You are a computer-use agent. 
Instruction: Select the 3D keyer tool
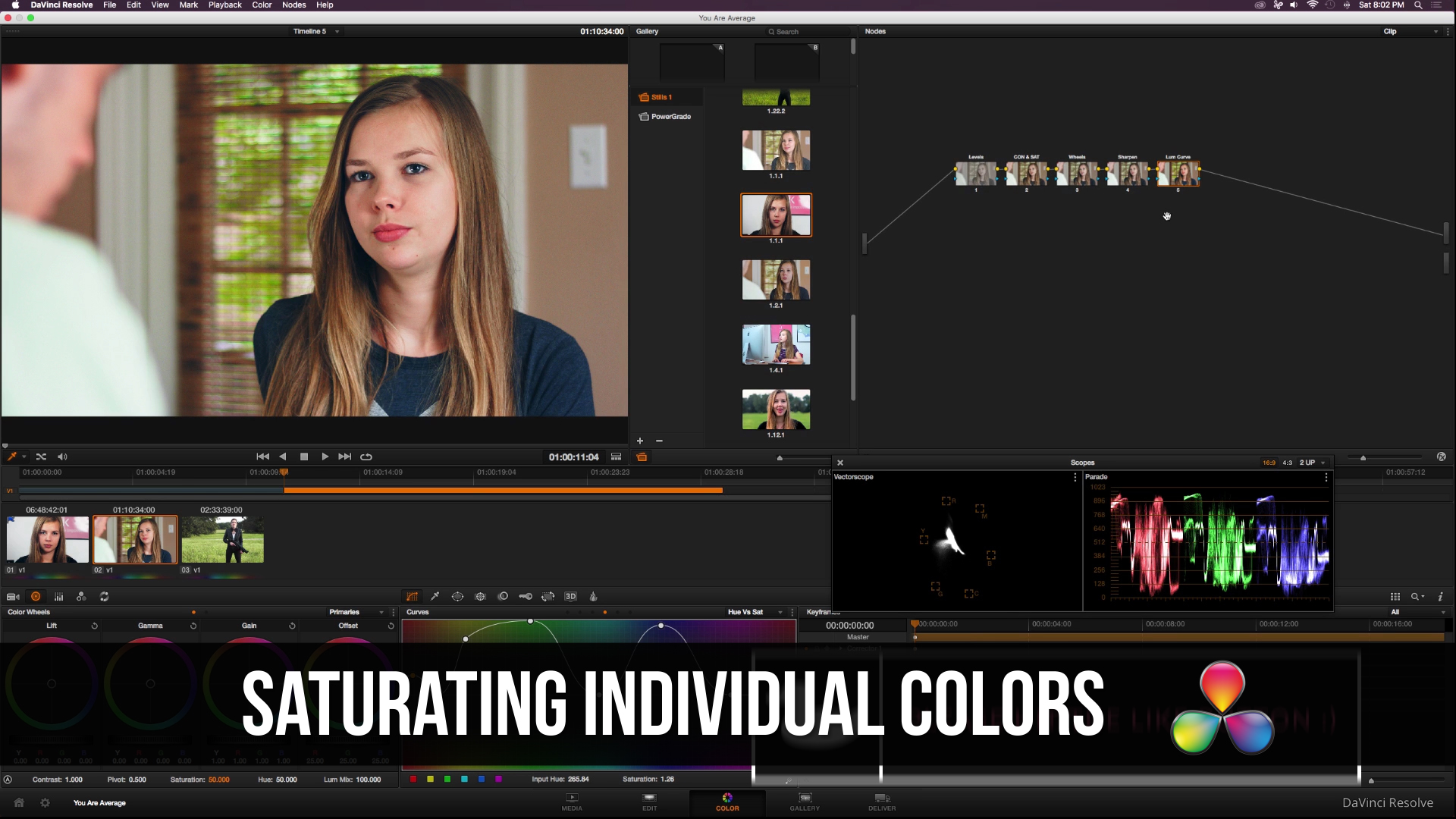(x=572, y=597)
